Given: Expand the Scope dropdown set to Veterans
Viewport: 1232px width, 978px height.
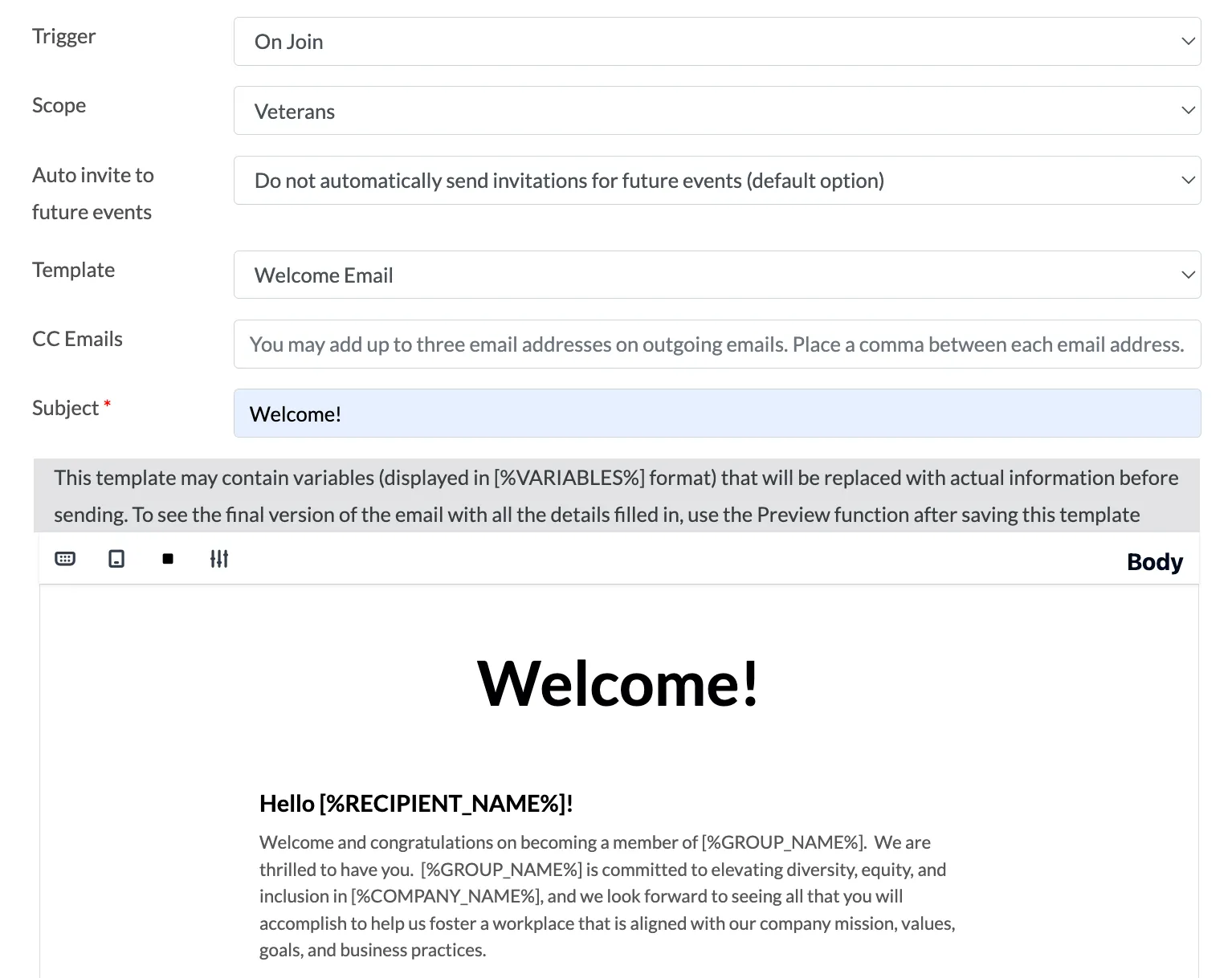Looking at the screenshot, I should point(717,111).
